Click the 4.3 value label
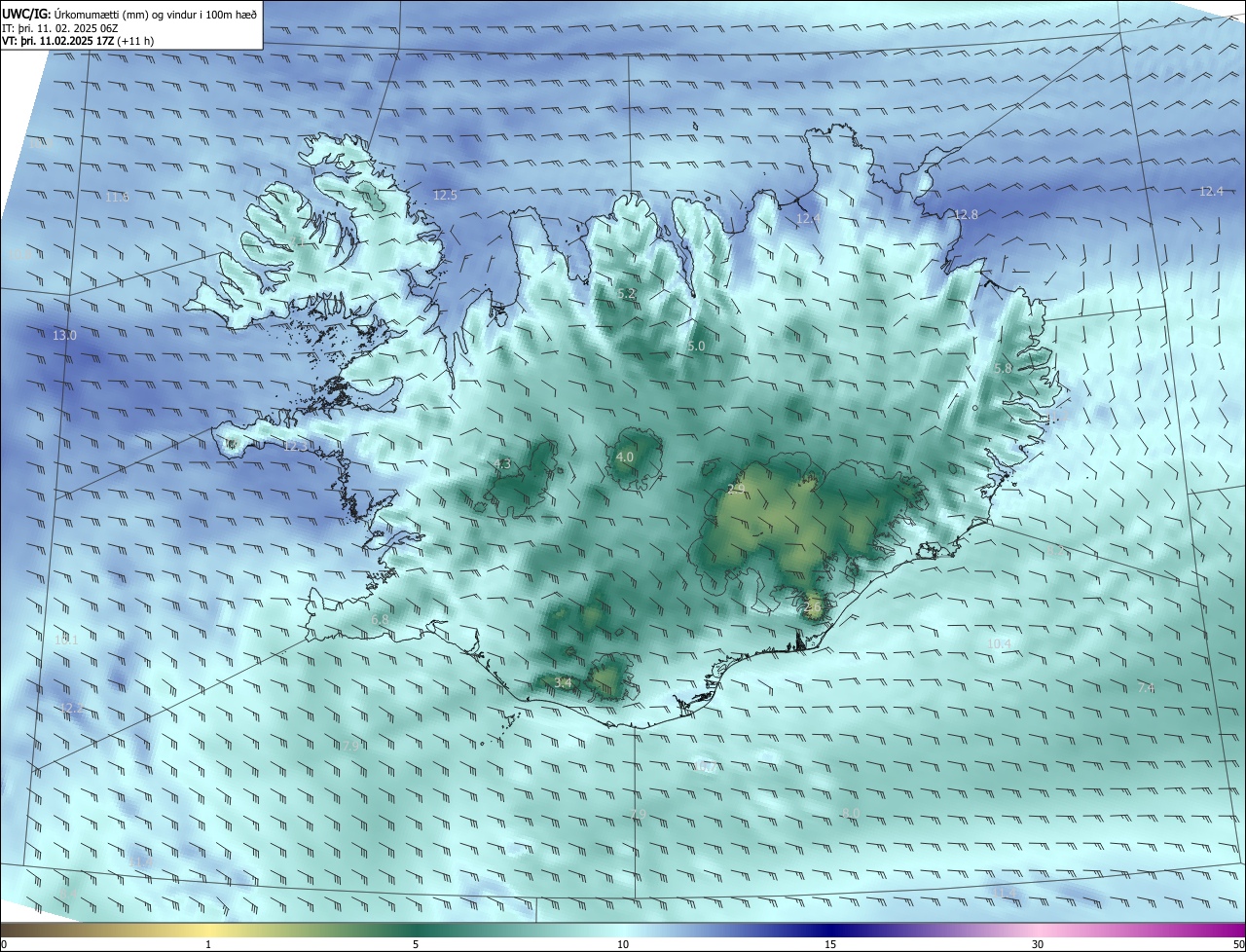This screenshot has width=1246, height=952. point(502,464)
